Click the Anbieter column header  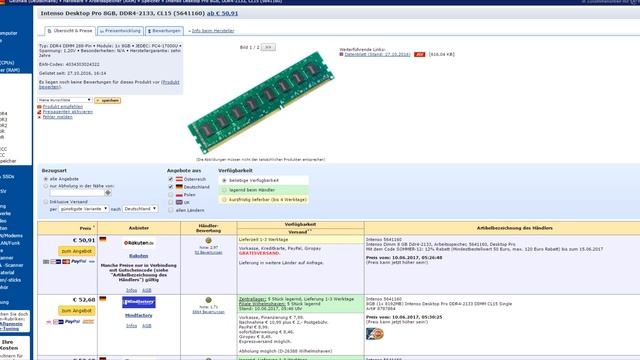(139, 228)
